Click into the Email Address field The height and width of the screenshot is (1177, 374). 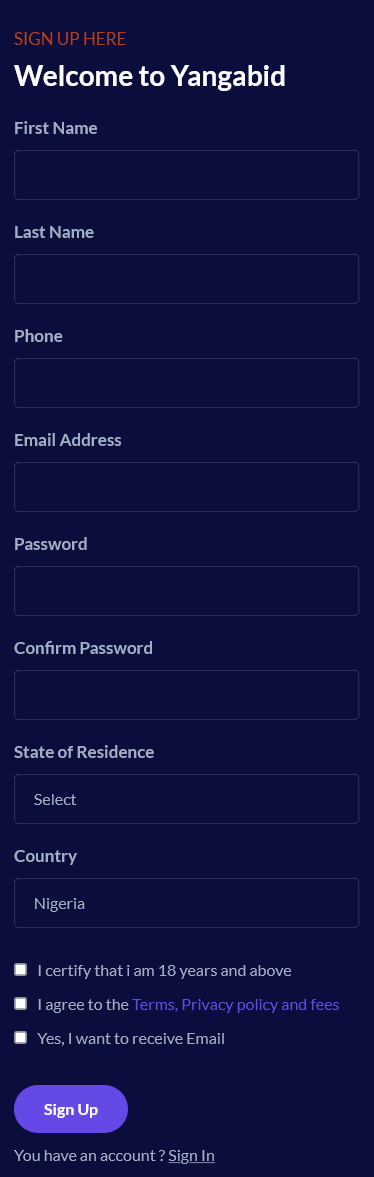[x=186, y=487]
